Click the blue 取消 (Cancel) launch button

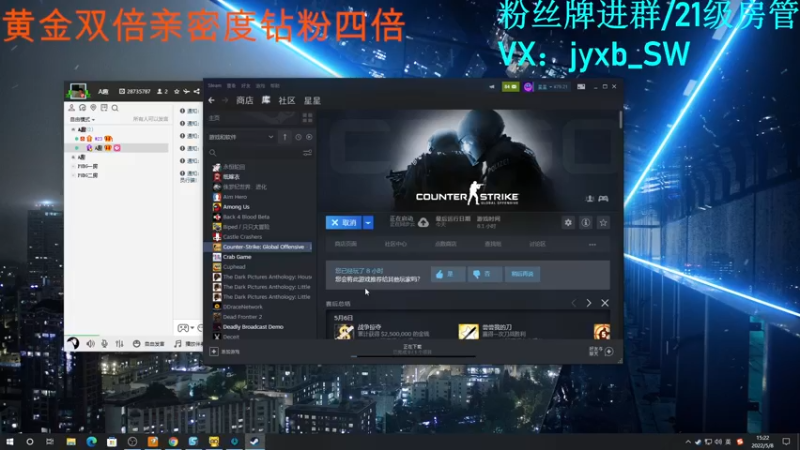pos(344,222)
